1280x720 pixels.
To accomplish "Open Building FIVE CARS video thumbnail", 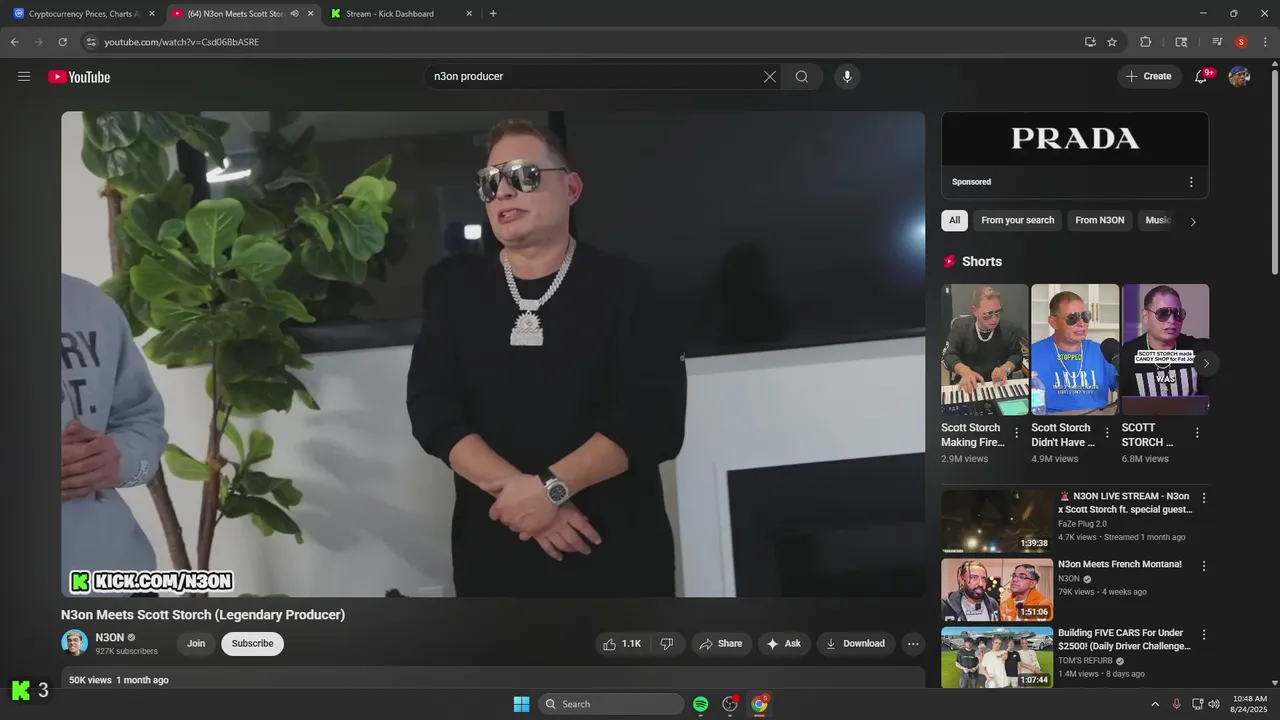I will [x=997, y=658].
